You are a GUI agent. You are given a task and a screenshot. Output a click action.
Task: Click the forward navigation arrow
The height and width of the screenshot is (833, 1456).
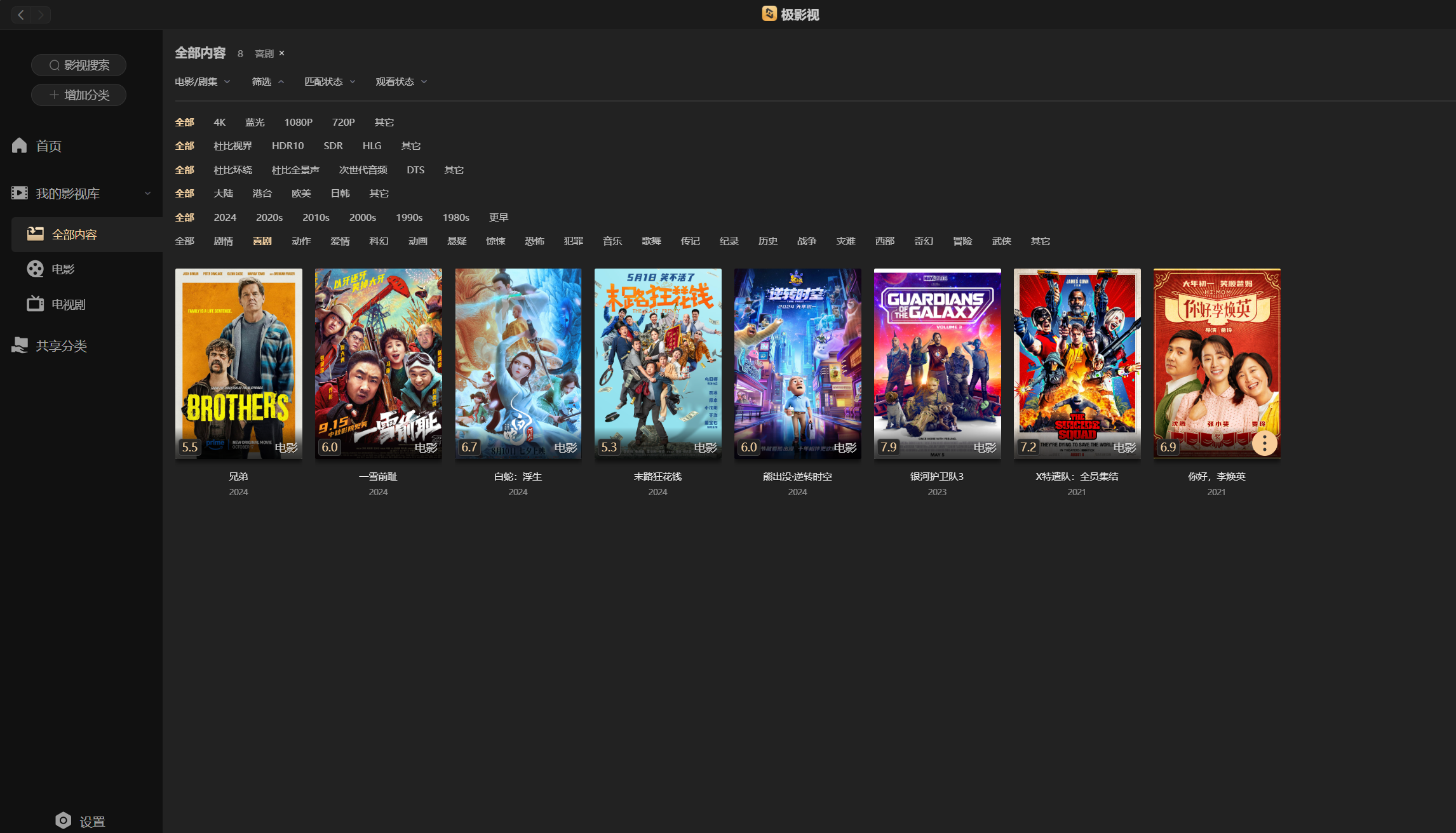tap(41, 15)
